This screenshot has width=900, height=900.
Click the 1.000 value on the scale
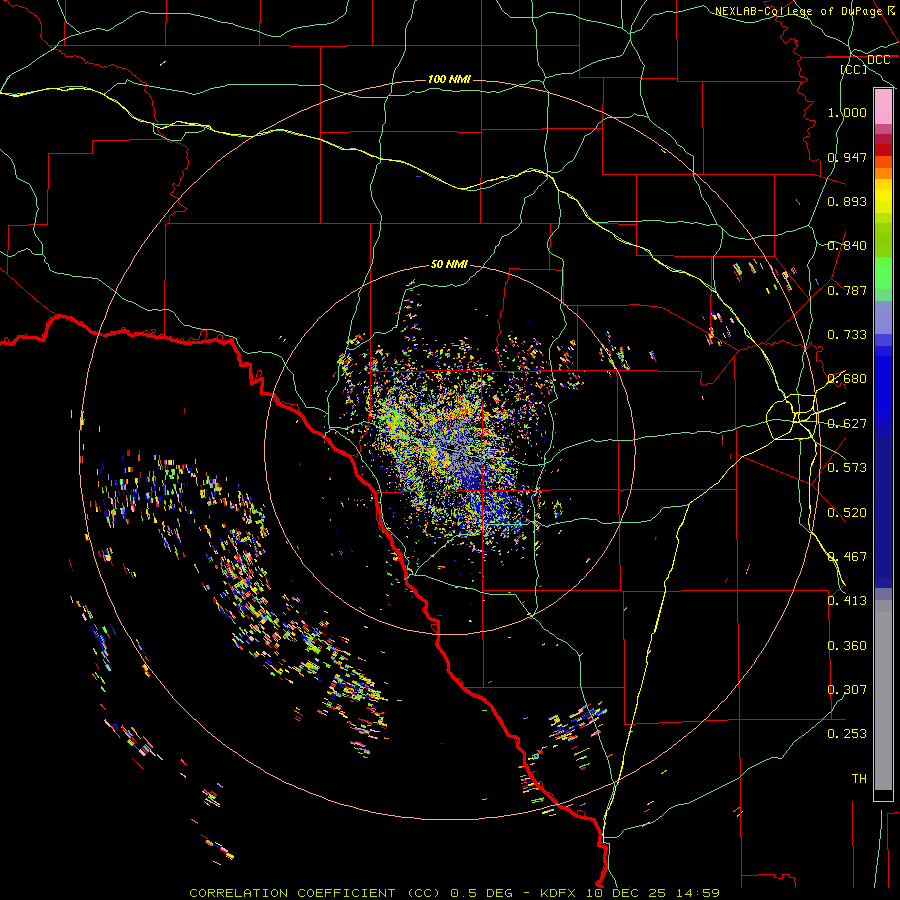(x=847, y=112)
